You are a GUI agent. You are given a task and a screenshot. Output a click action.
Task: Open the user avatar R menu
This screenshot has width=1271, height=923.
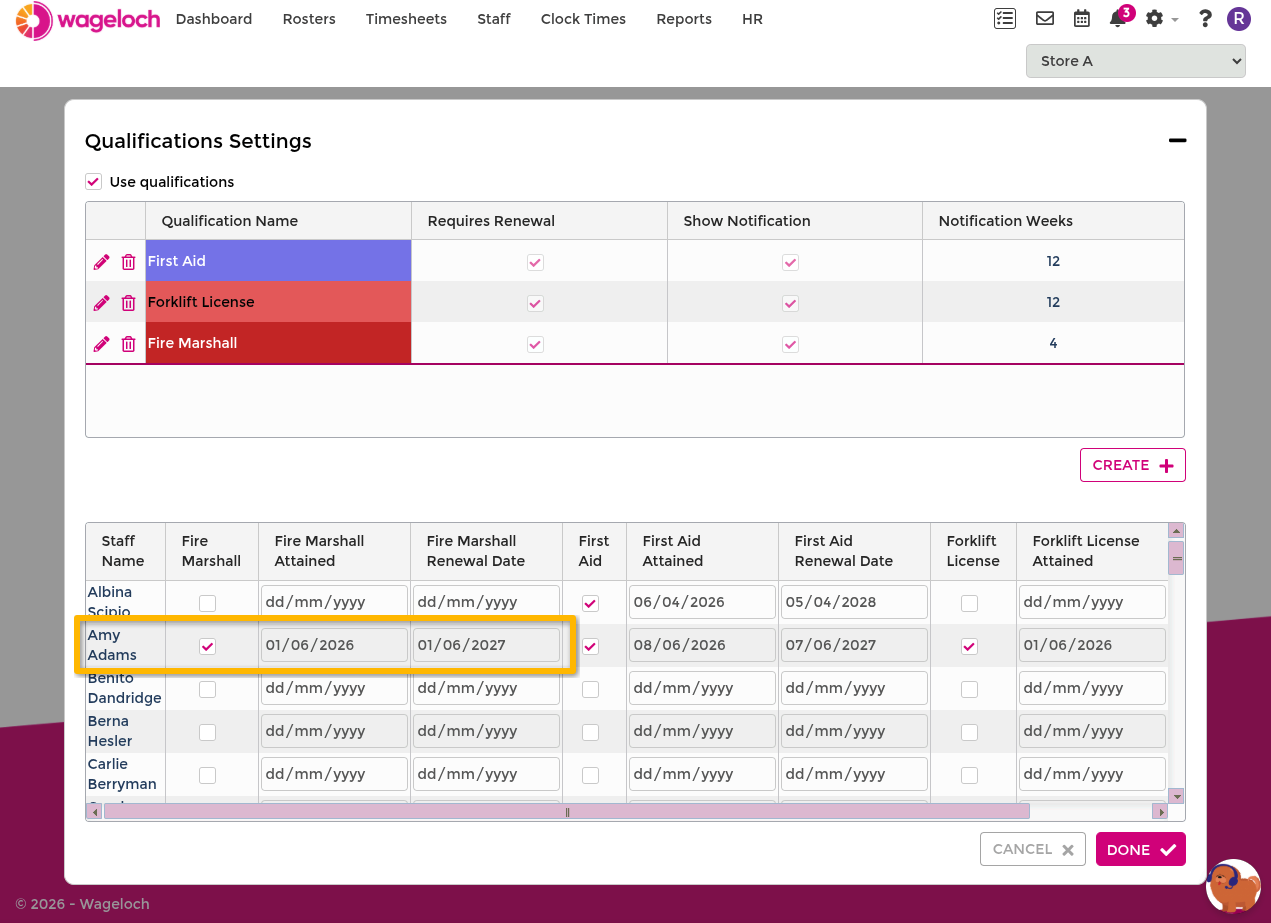(x=1239, y=19)
